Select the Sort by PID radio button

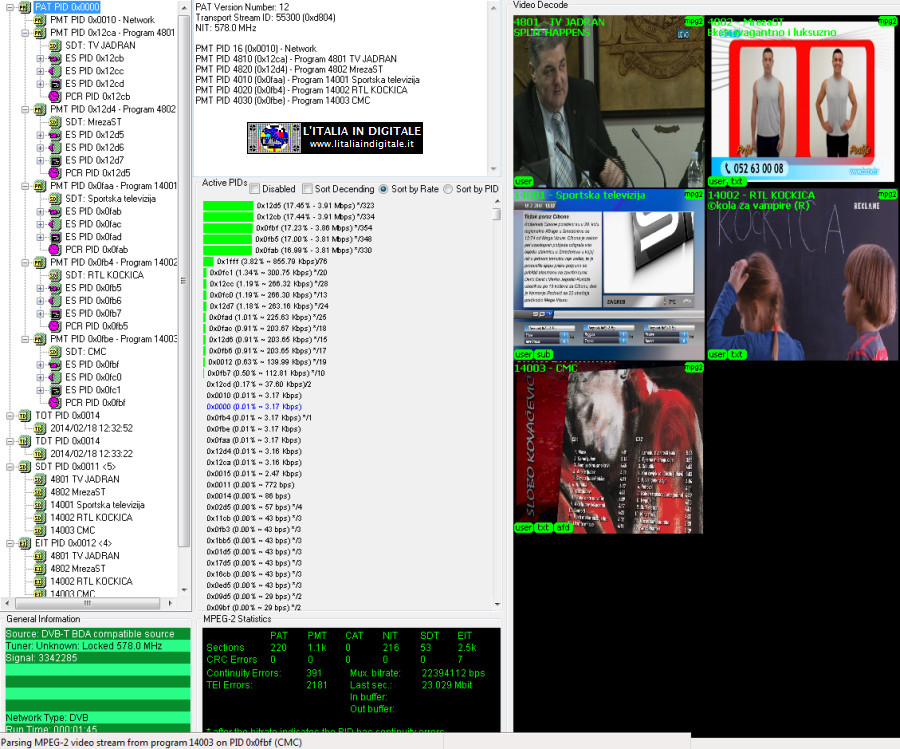pos(448,189)
